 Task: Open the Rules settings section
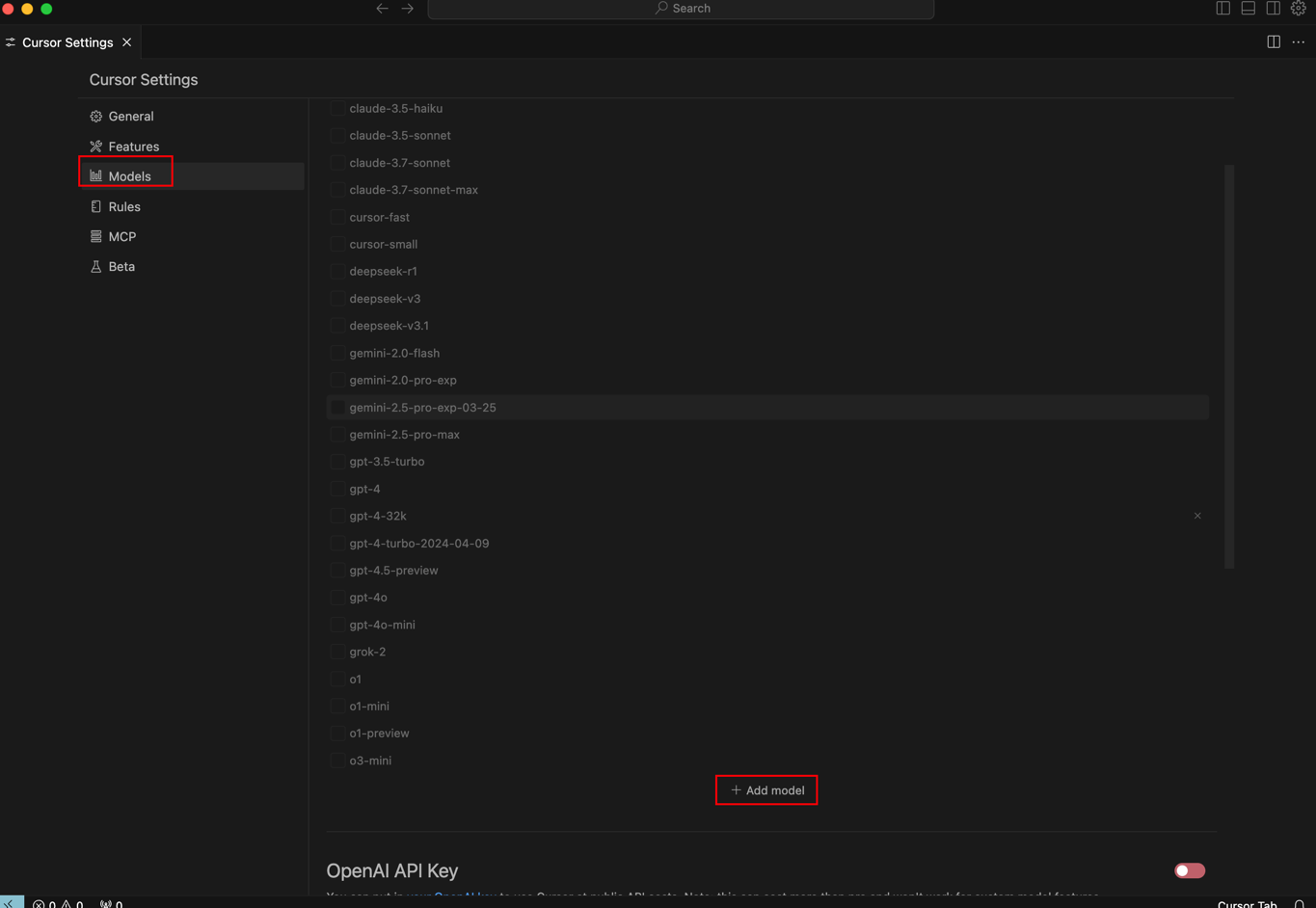point(191,206)
